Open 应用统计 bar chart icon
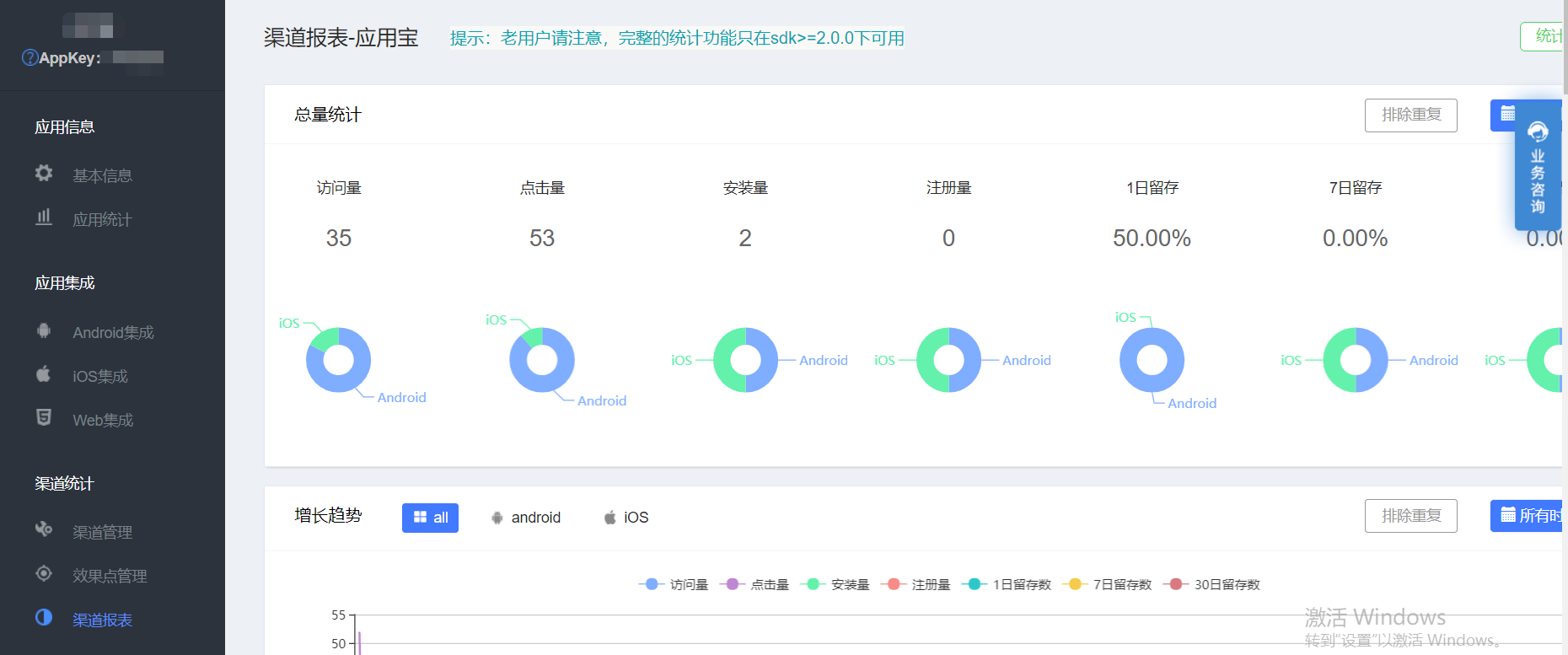Image resolution: width=1568 pixels, height=655 pixels. click(44, 217)
